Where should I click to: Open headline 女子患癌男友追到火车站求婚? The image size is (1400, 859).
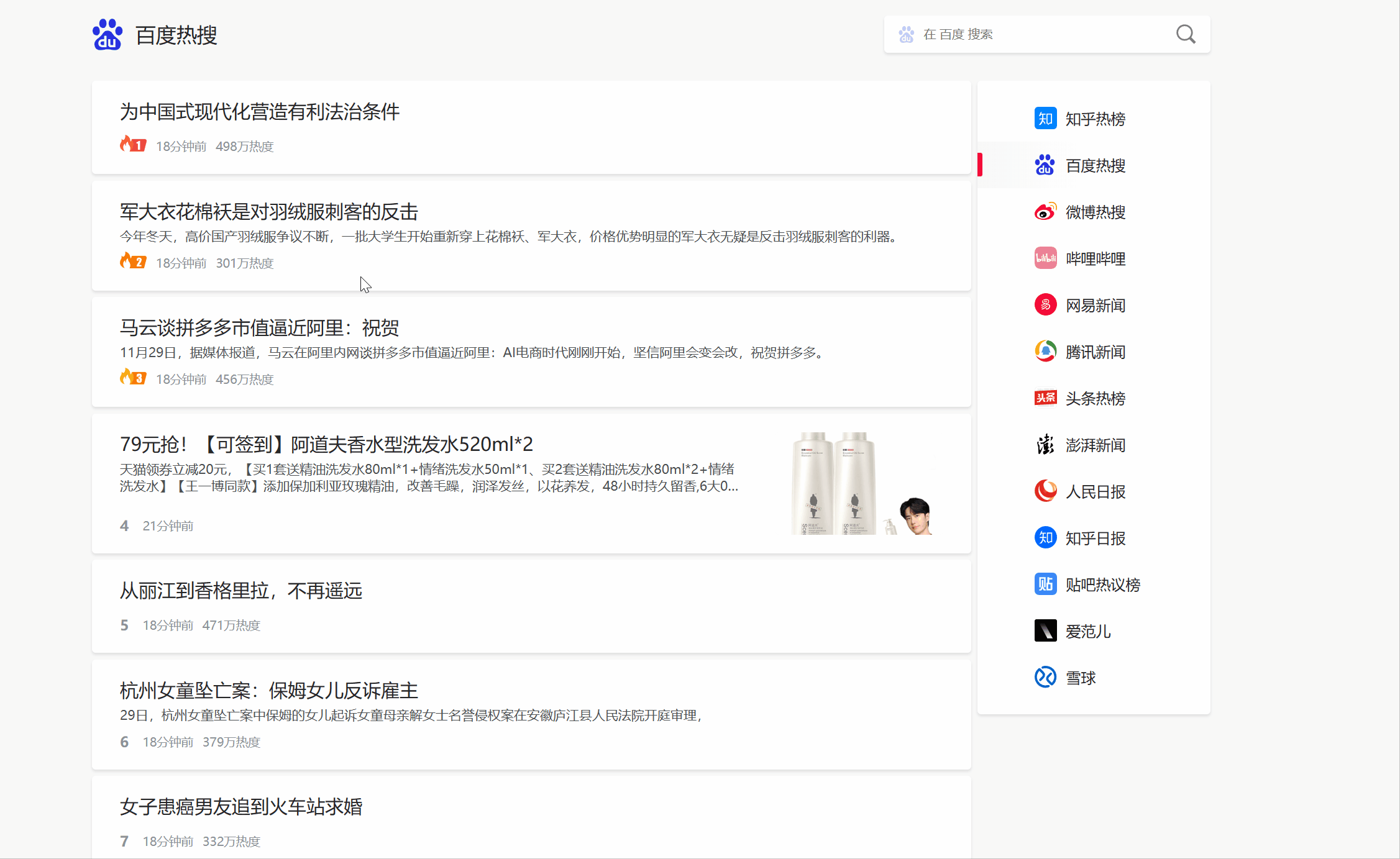pos(241,806)
